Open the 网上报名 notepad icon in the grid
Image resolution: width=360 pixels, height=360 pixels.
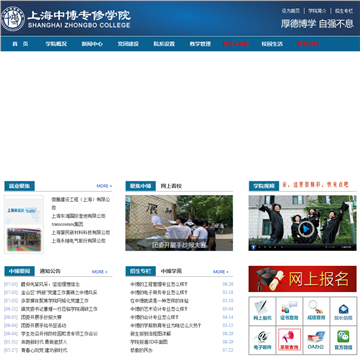(x=262, y=311)
